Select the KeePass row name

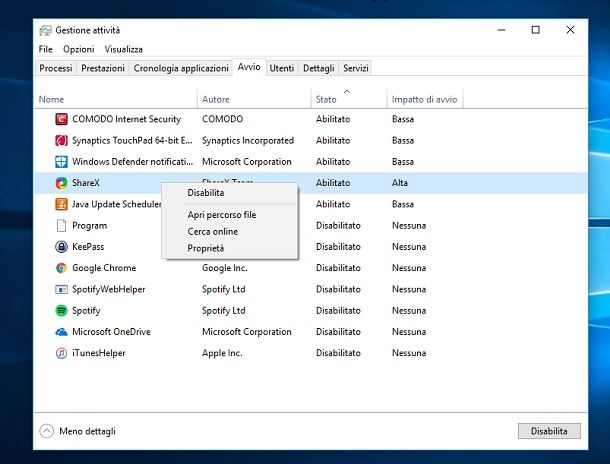point(88,247)
